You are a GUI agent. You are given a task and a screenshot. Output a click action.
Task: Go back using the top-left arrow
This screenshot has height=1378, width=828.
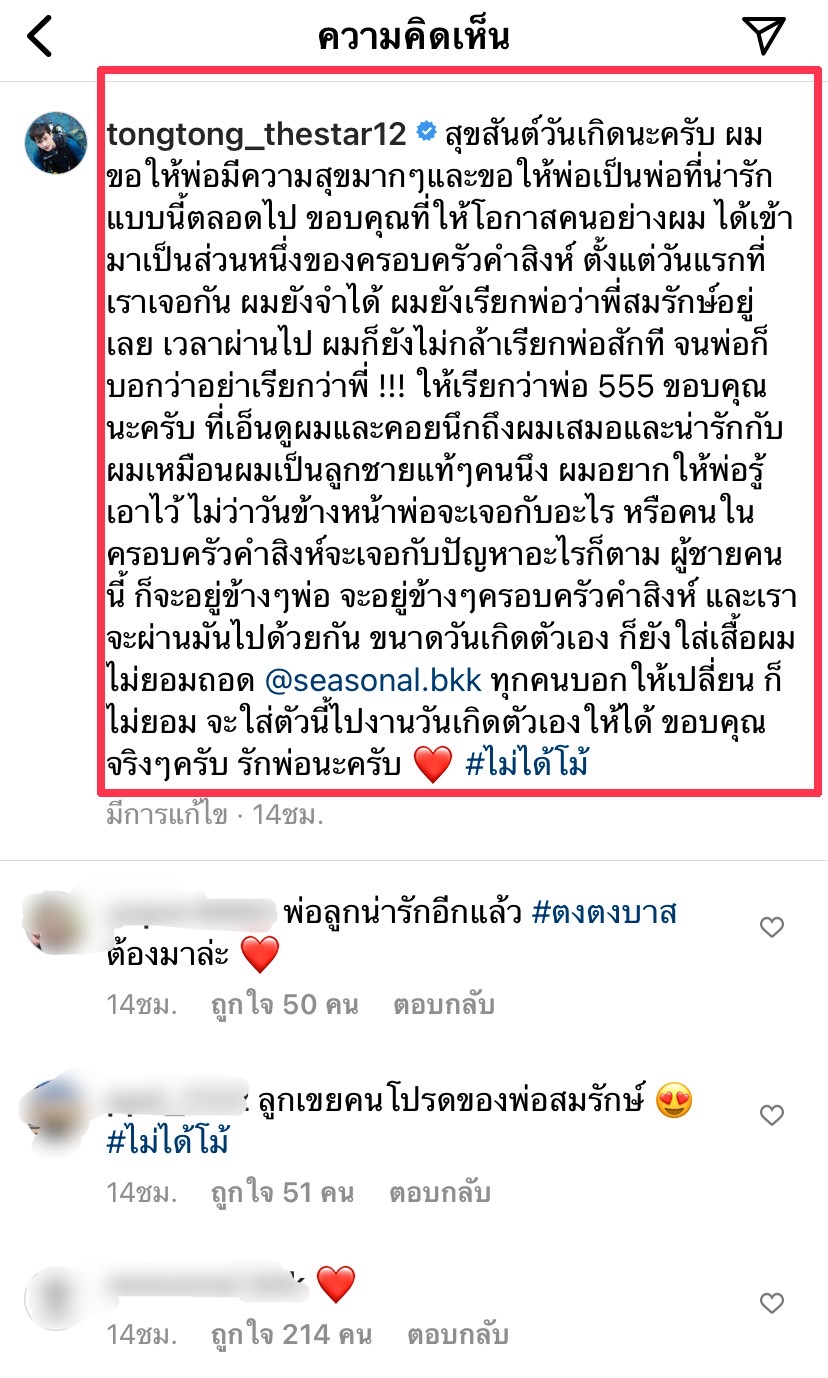pos(39,37)
